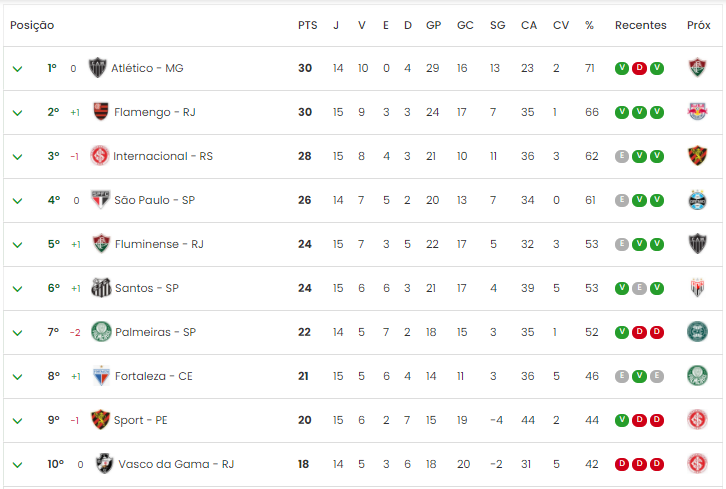This screenshot has height=489, width=726.
Task: Open the Fluminense - RJ team name
Action: click(x=159, y=244)
